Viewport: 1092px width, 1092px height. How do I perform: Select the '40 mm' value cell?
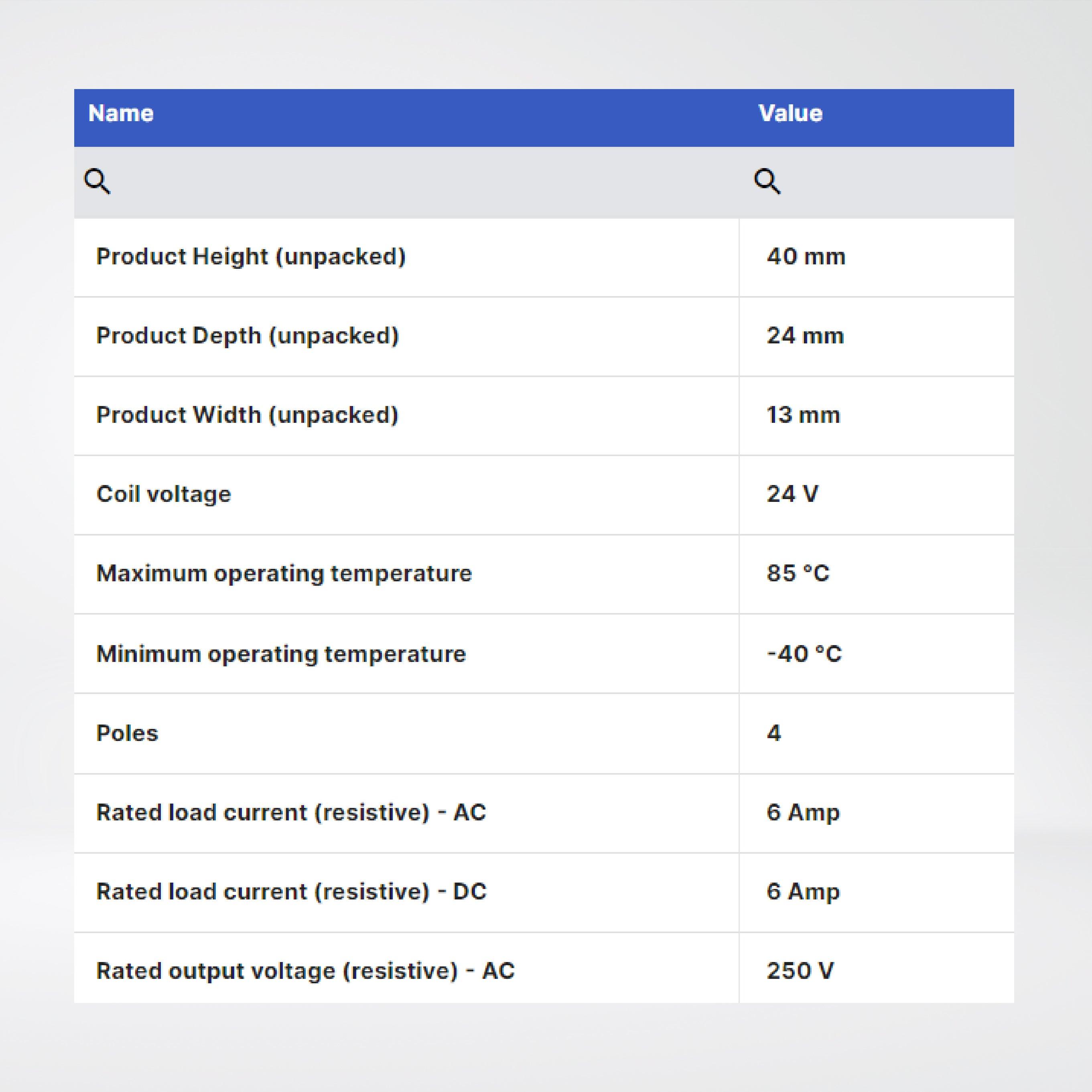(x=877, y=258)
